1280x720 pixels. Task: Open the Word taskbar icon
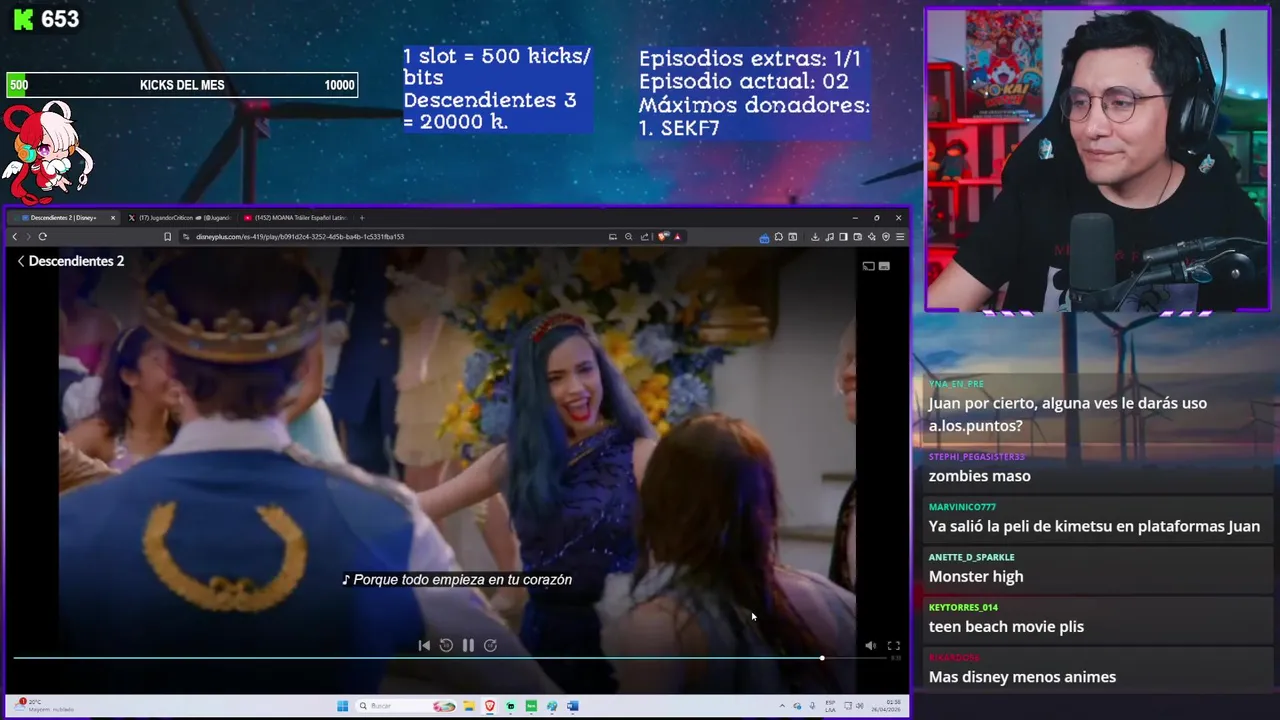pyautogui.click(x=572, y=706)
